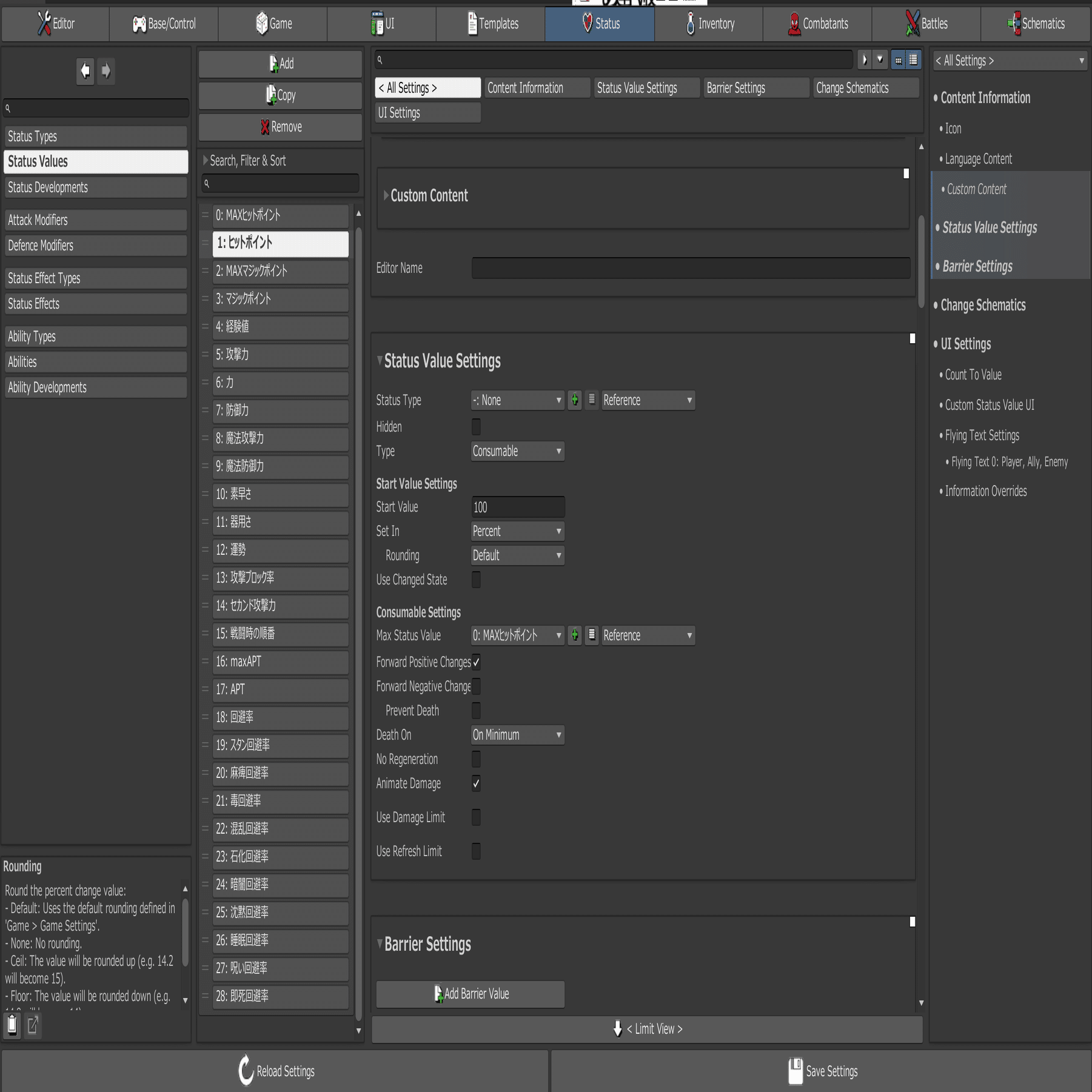Viewport: 1092px width, 1092px height.
Task: Click the settings panel vertical scrollbar
Action: [921, 261]
